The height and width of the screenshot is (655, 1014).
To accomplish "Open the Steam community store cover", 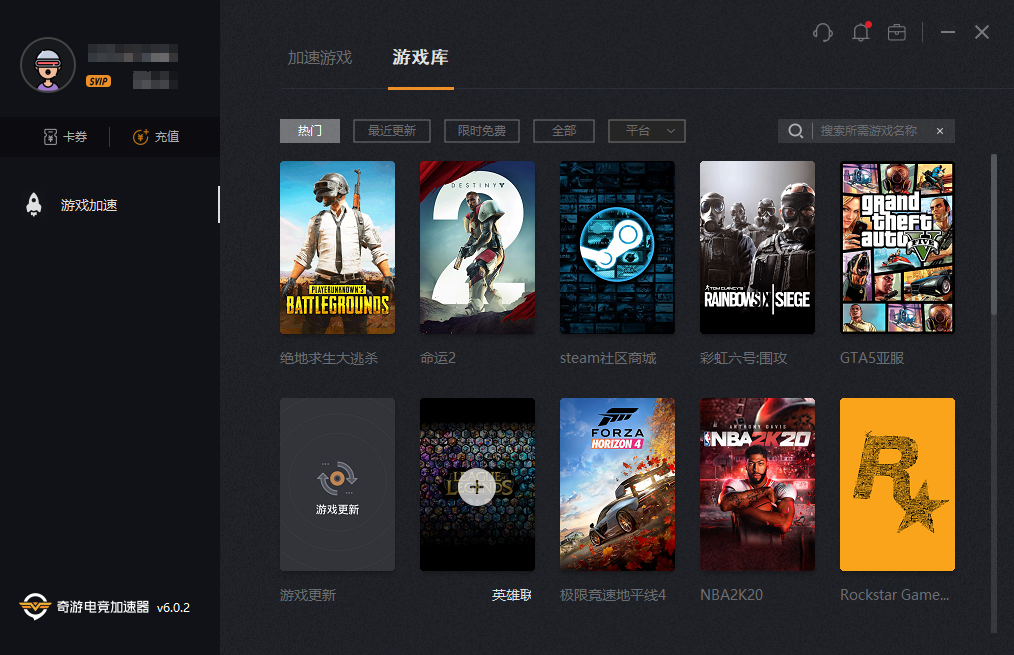I will click(618, 248).
